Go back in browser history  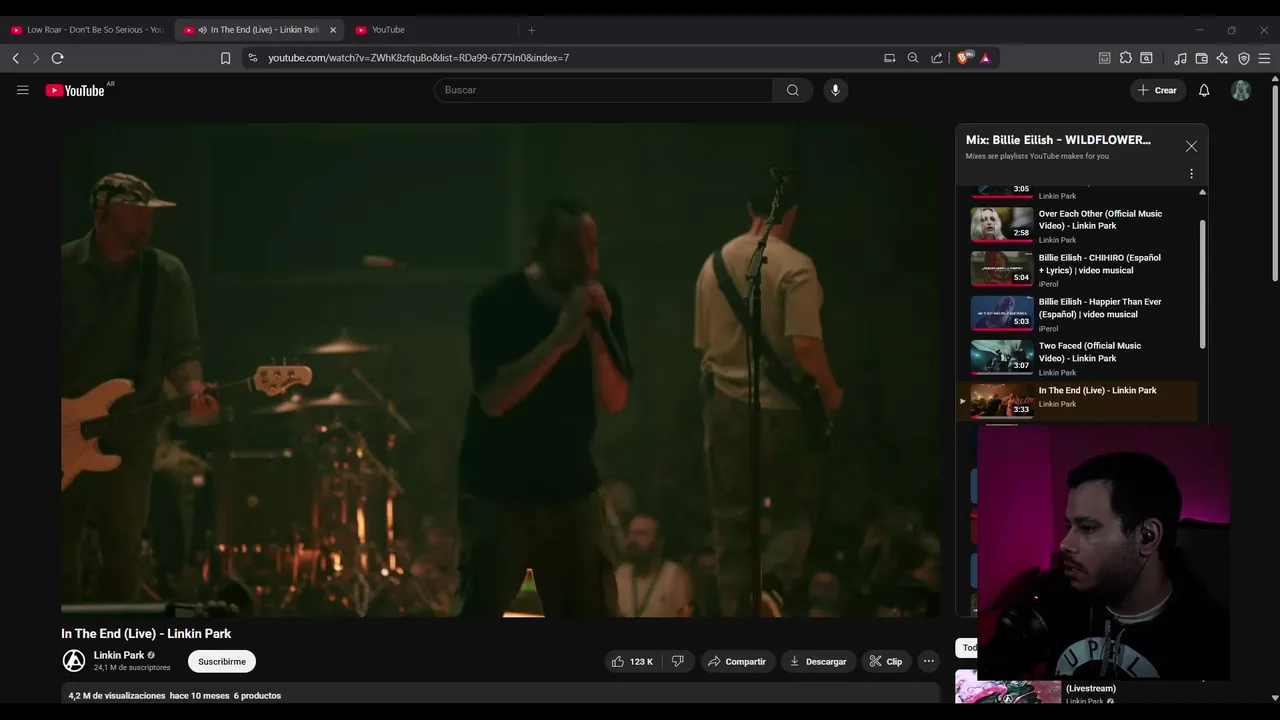pos(16,58)
